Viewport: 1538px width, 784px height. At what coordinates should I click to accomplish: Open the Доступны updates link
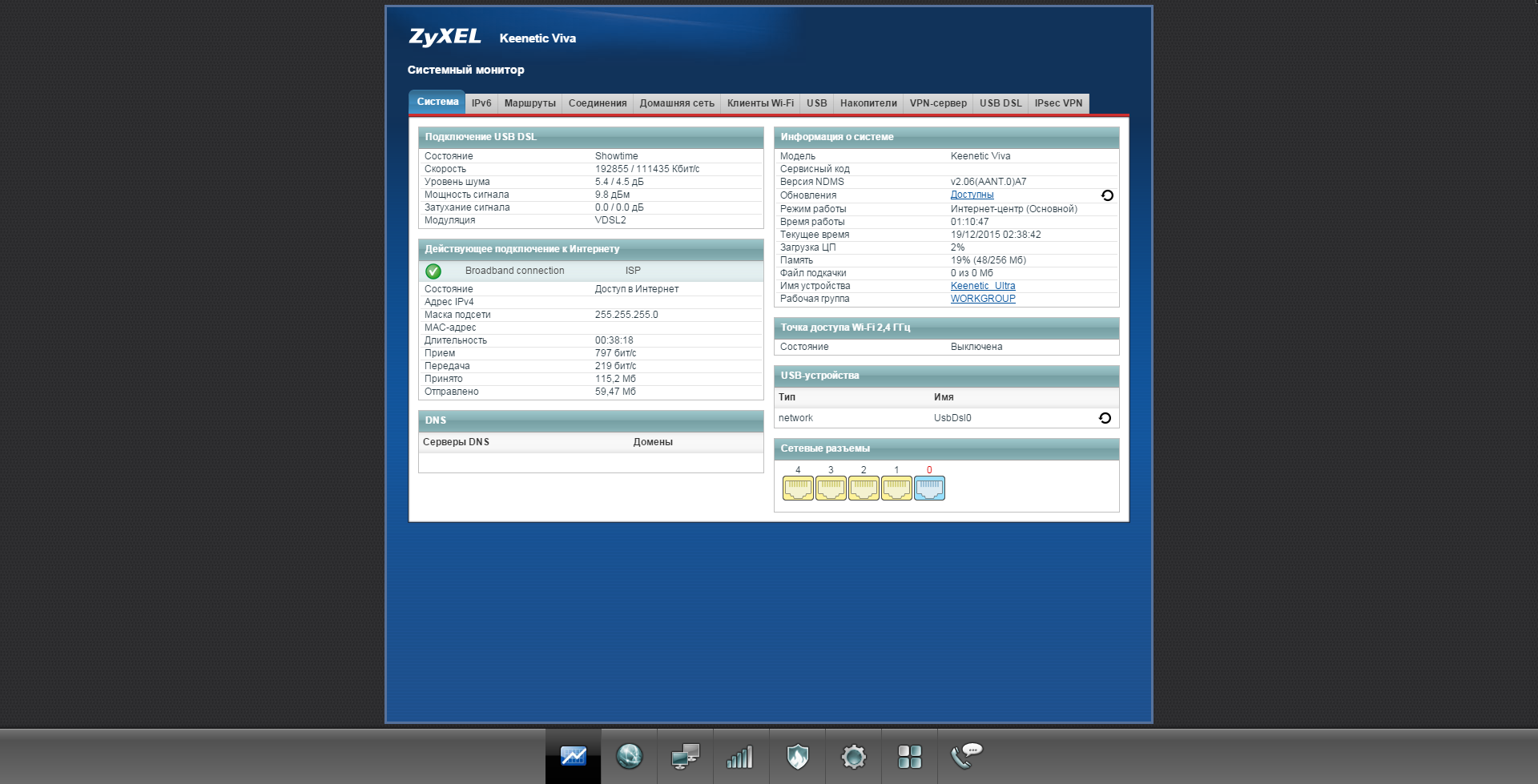tap(972, 195)
